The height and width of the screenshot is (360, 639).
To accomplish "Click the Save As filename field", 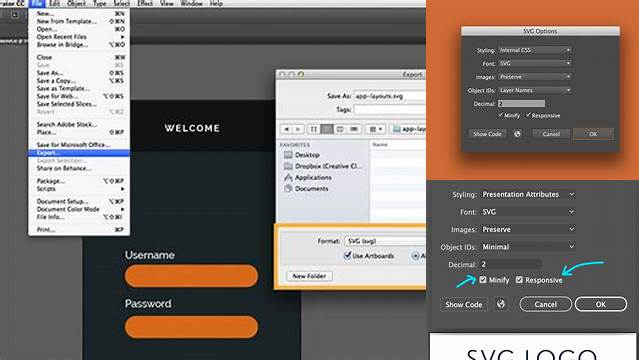I will 390,96.
